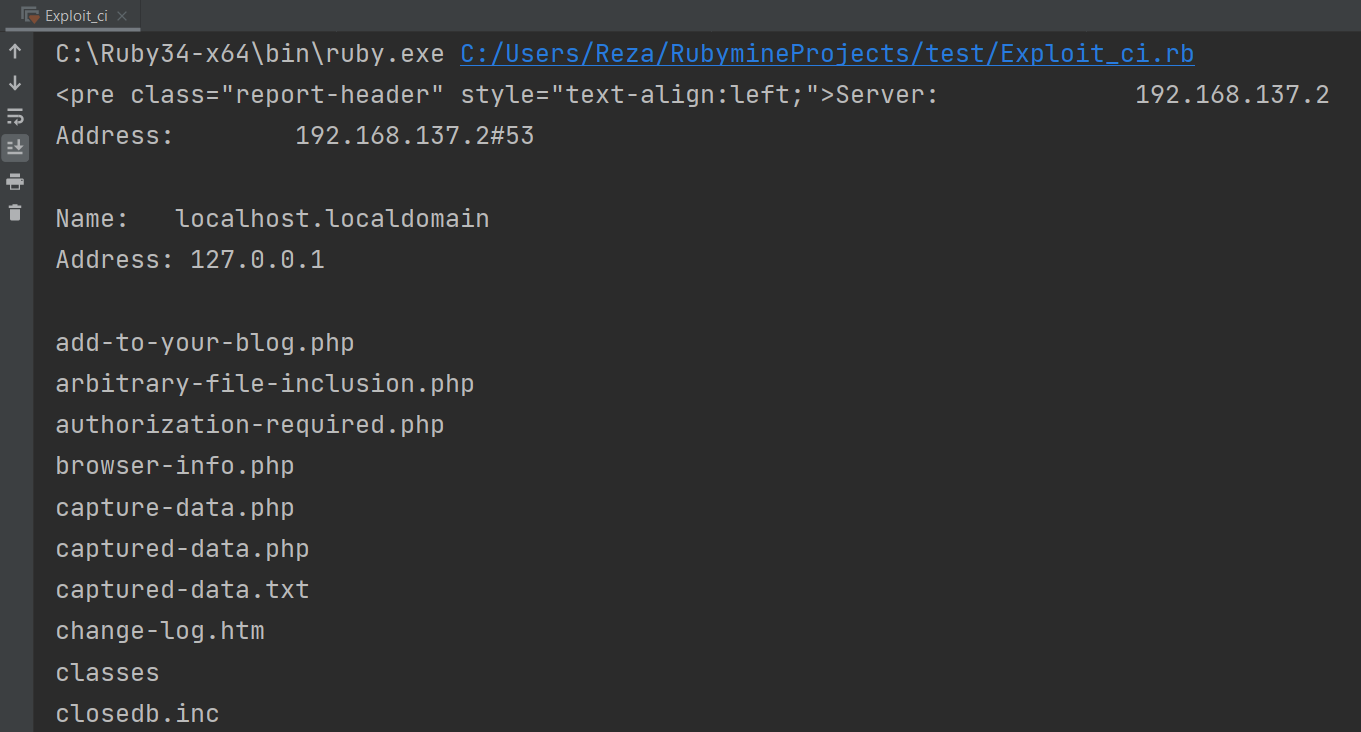Toggle the Scroll to End icon

pyautogui.click(x=15, y=148)
